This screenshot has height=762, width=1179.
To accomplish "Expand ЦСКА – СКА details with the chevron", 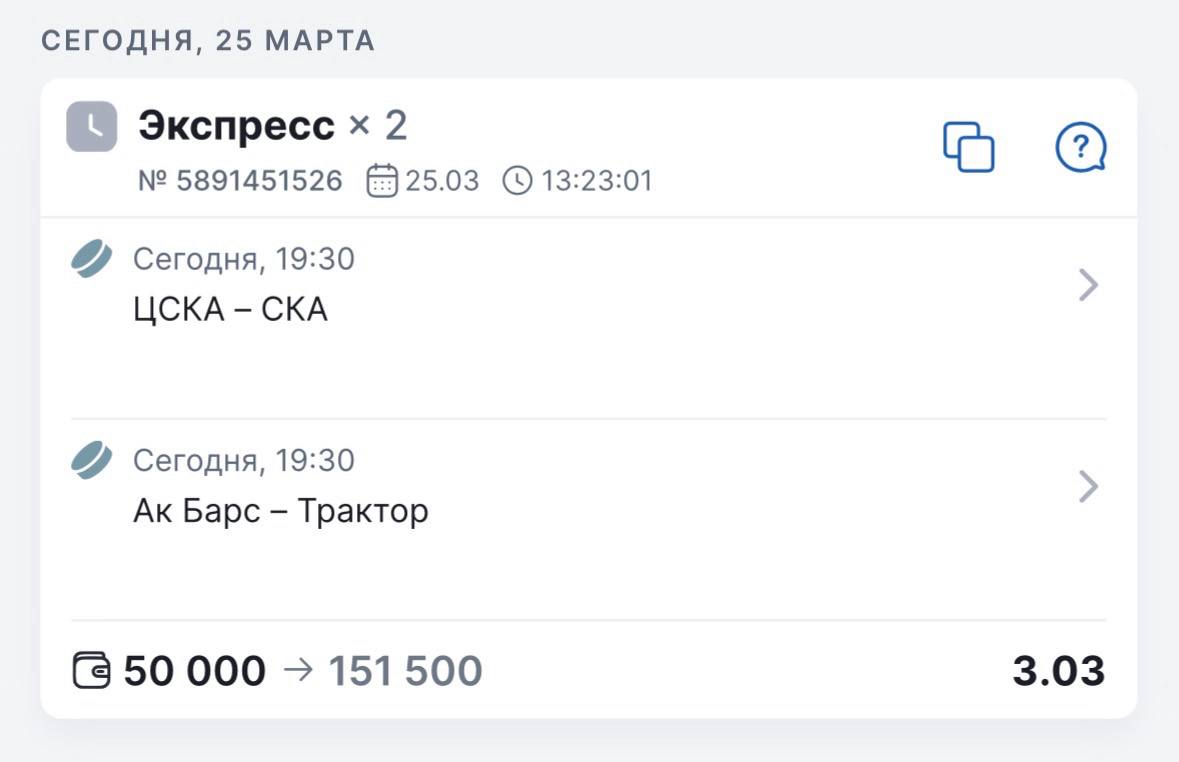I will point(1089,286).
